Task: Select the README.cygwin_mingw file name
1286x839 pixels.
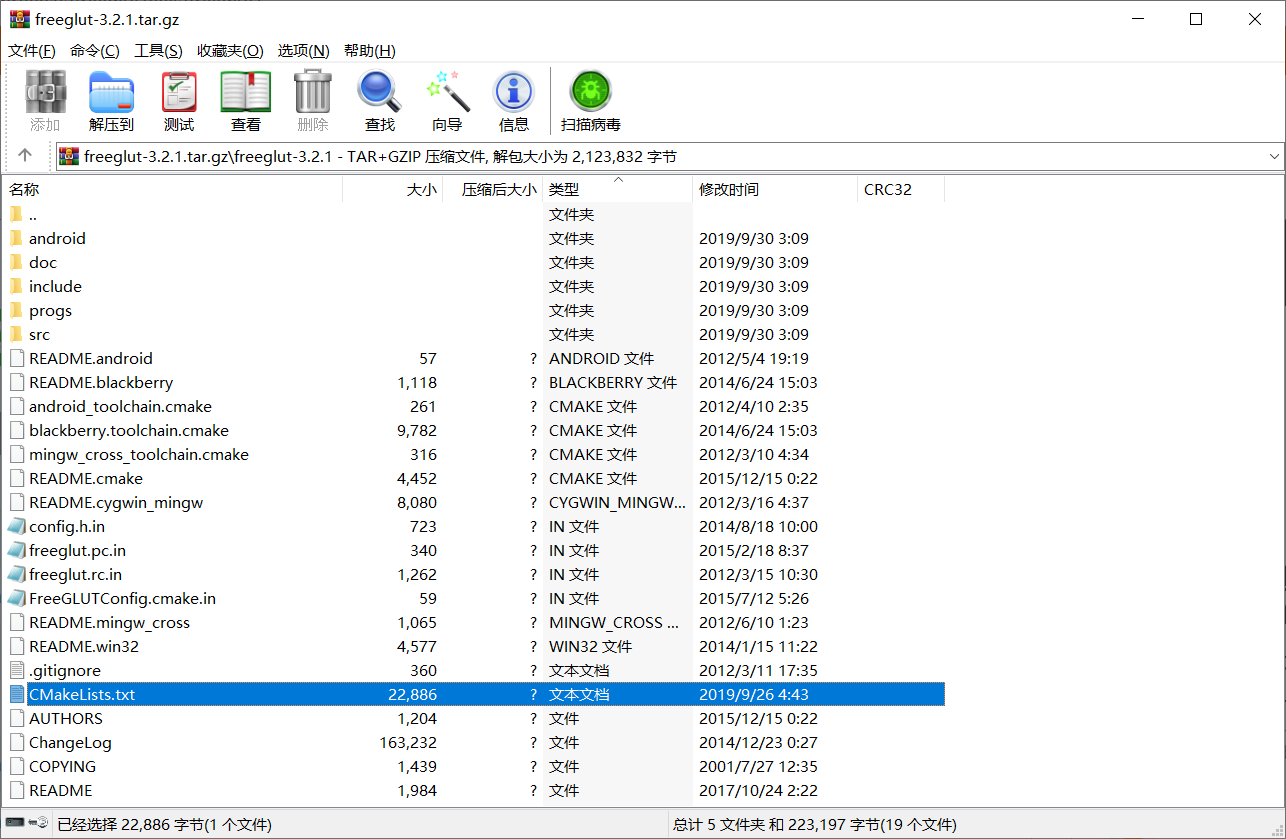Action: pyautogui.click(x=116, y=502)
